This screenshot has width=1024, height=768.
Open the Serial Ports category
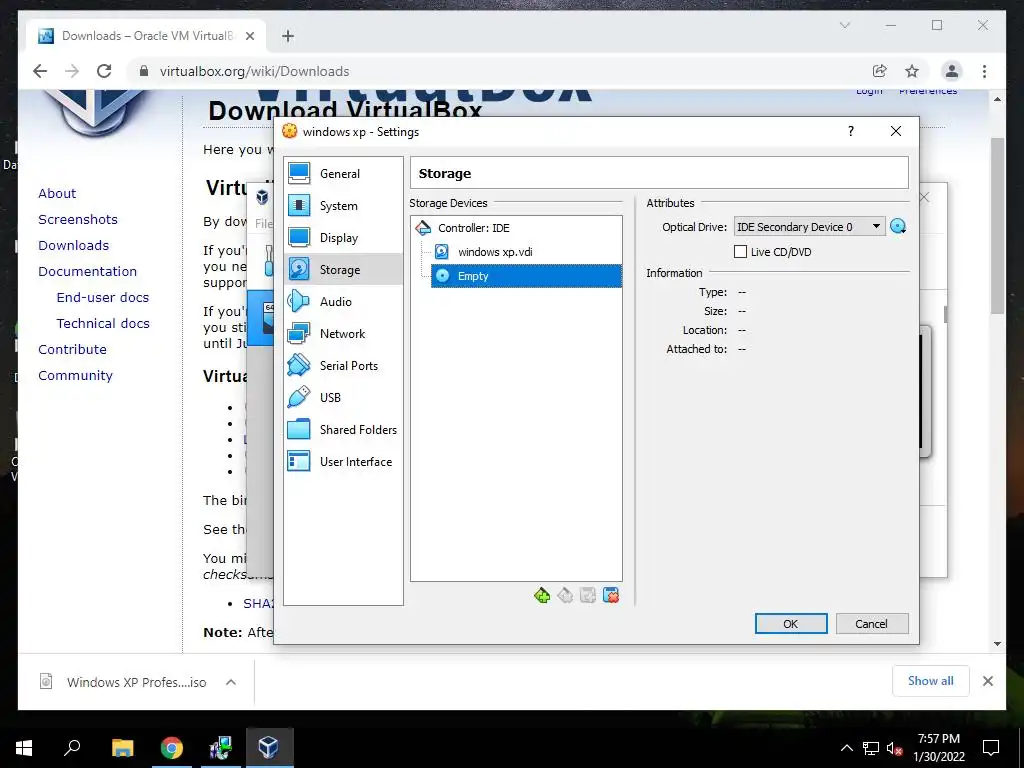344,366
